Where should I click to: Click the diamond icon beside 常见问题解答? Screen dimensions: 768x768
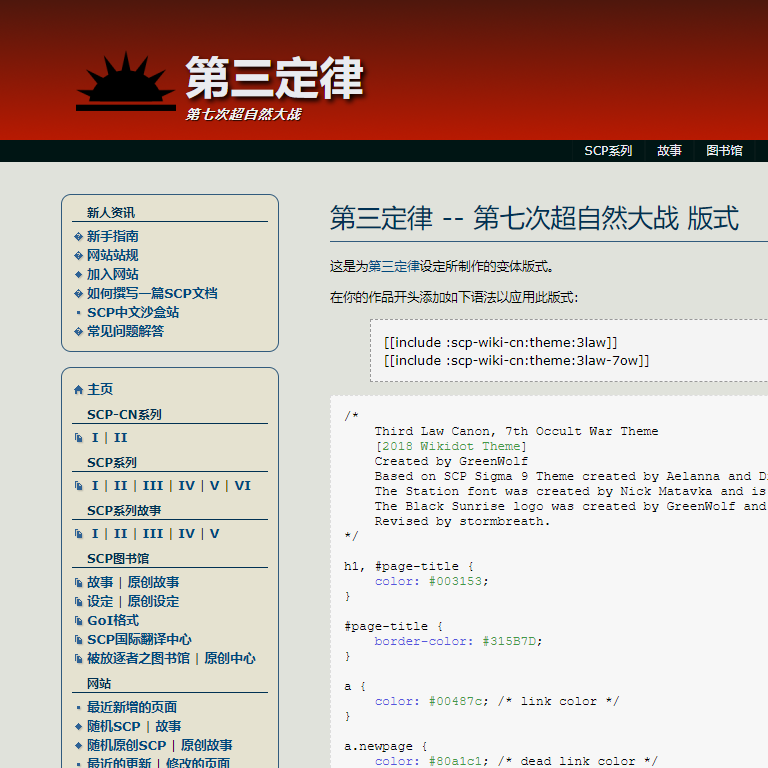pyautogui.click(x=79, y=332)
